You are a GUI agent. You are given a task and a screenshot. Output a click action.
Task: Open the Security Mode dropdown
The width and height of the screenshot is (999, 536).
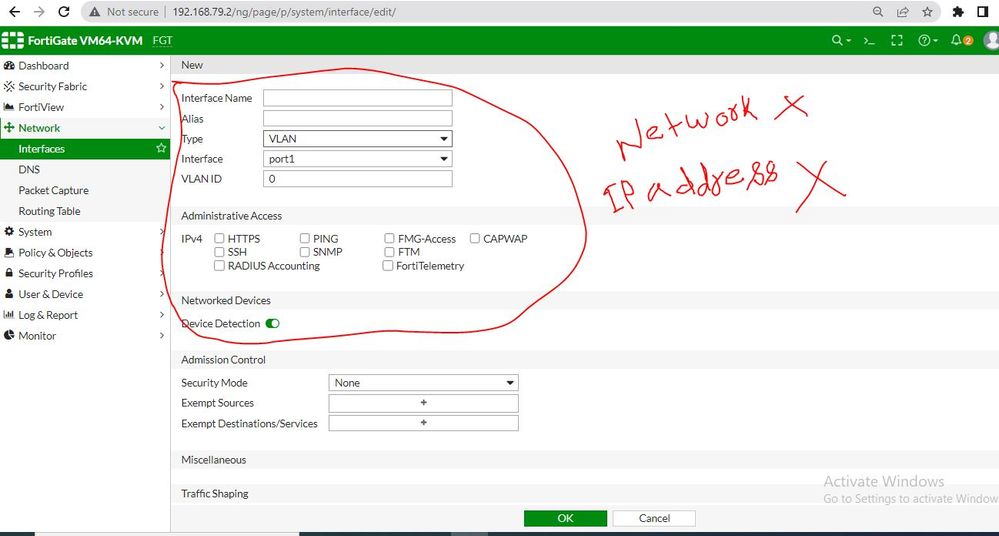click(x=424, y=382)
